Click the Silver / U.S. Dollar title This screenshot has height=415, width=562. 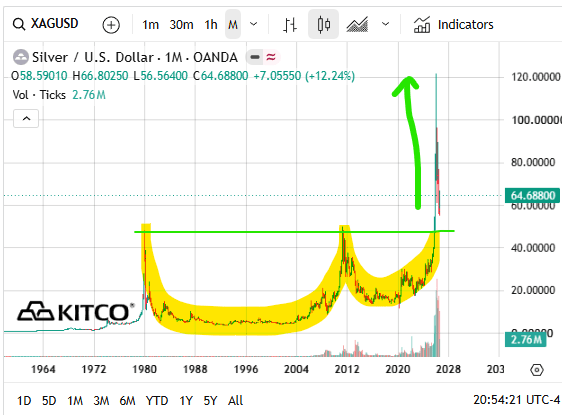135,57
